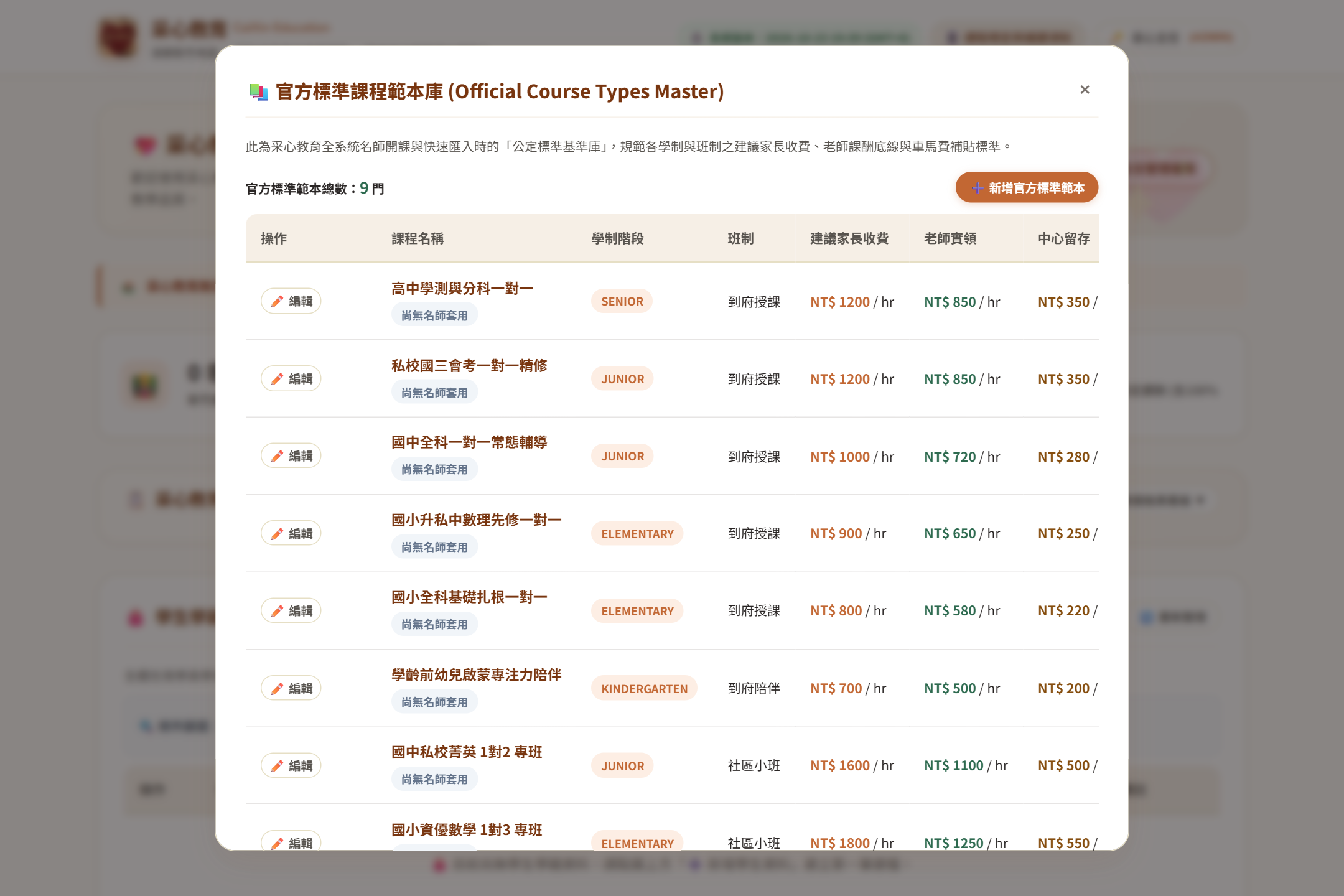Select course name 國中私校菁英 1對2 專班

coord(467,752)
